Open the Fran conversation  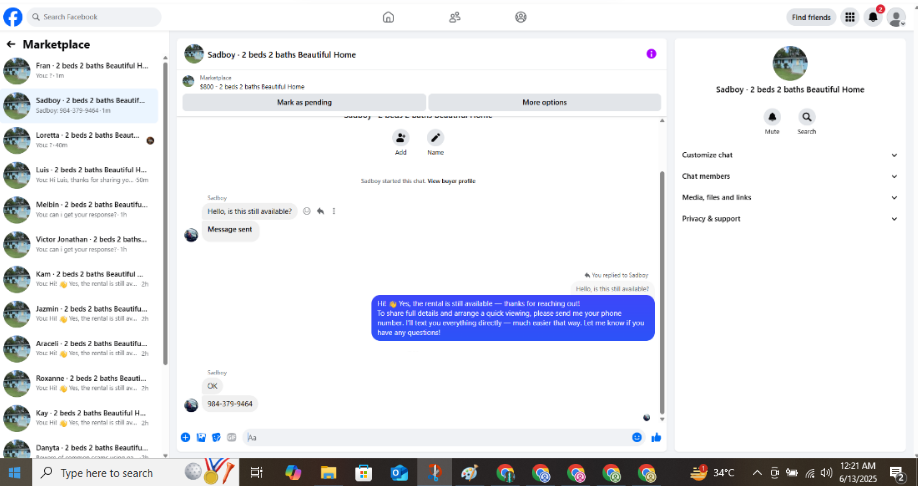pyautogui.click(x=80, y=71)
